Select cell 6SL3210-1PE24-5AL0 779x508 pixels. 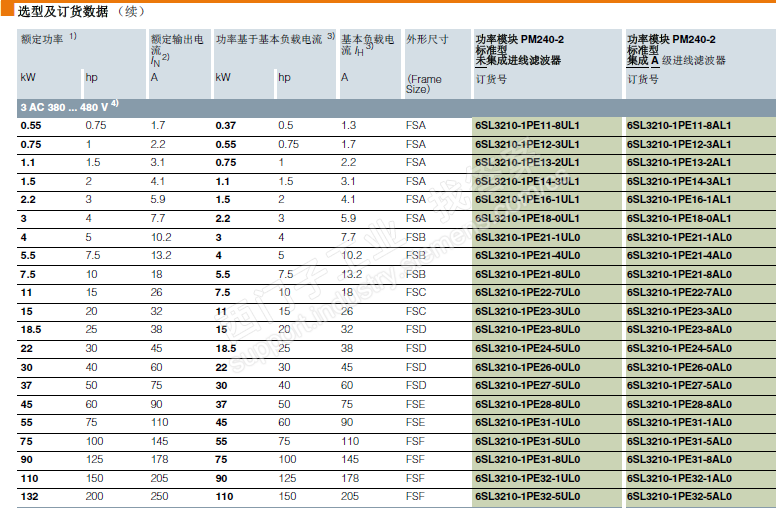tap(679, 349)
